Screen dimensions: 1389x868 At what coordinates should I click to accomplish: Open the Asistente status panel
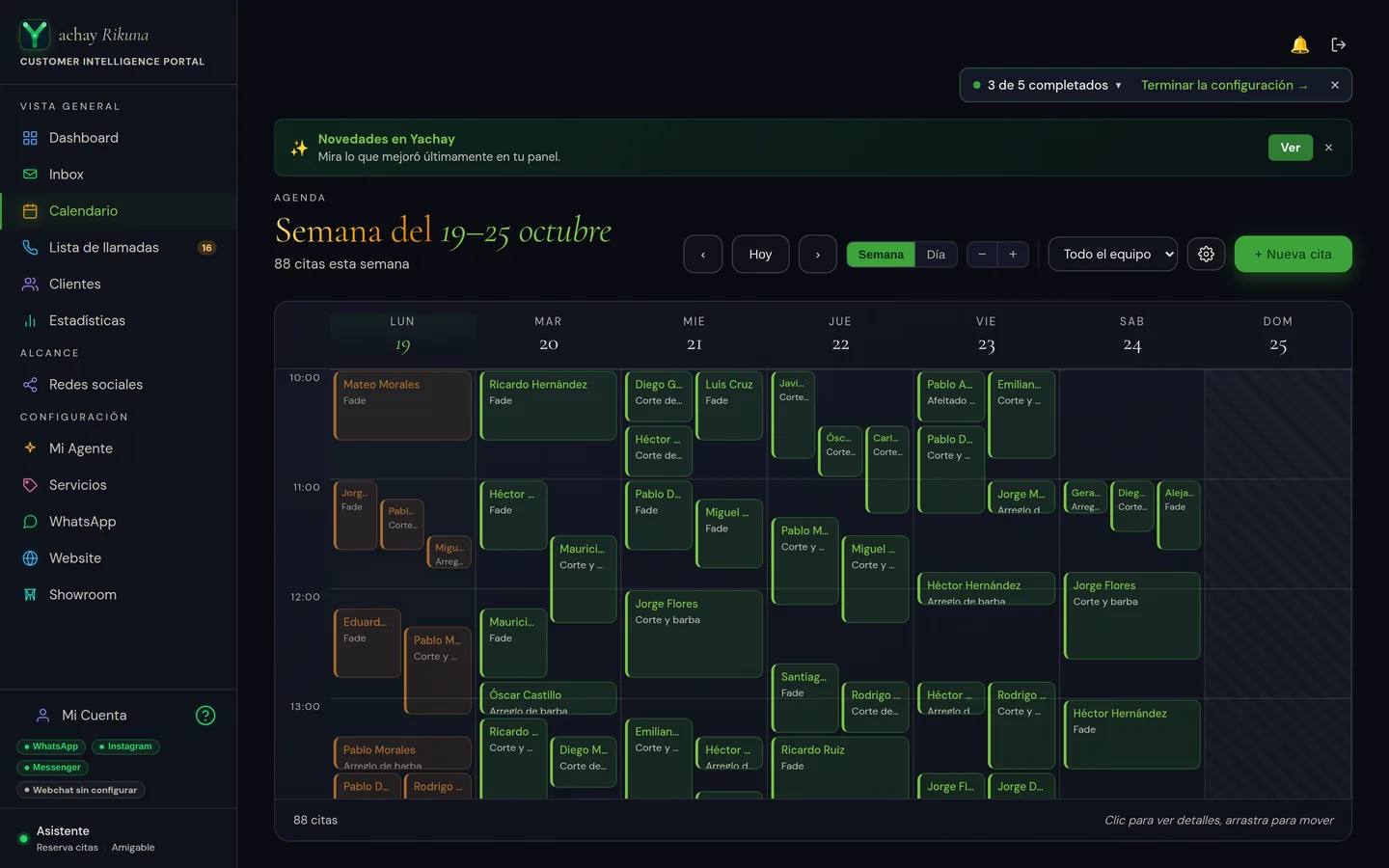[x=119, y=838]
